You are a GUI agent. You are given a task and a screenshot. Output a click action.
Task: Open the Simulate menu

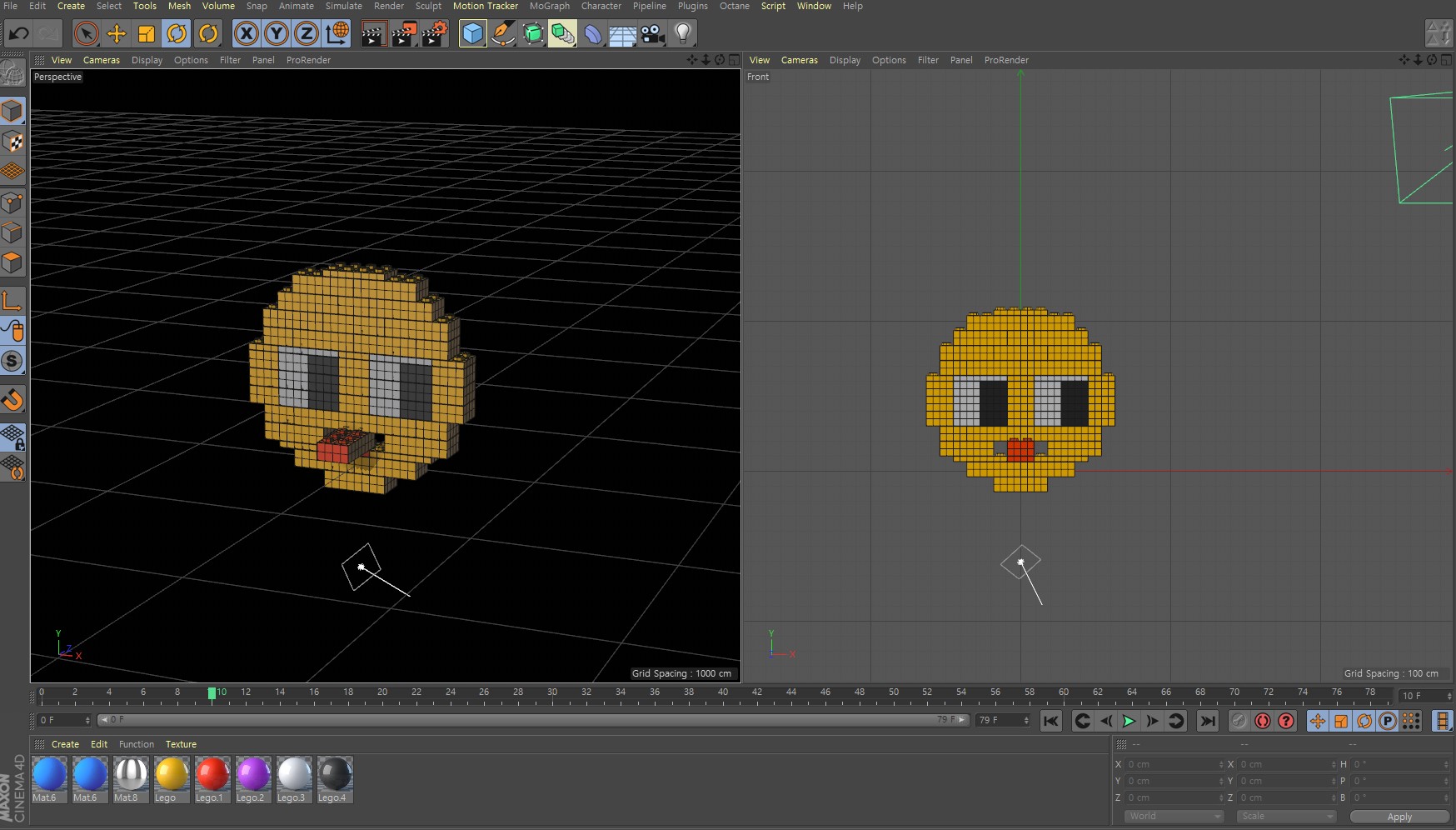tap(343, 6)
